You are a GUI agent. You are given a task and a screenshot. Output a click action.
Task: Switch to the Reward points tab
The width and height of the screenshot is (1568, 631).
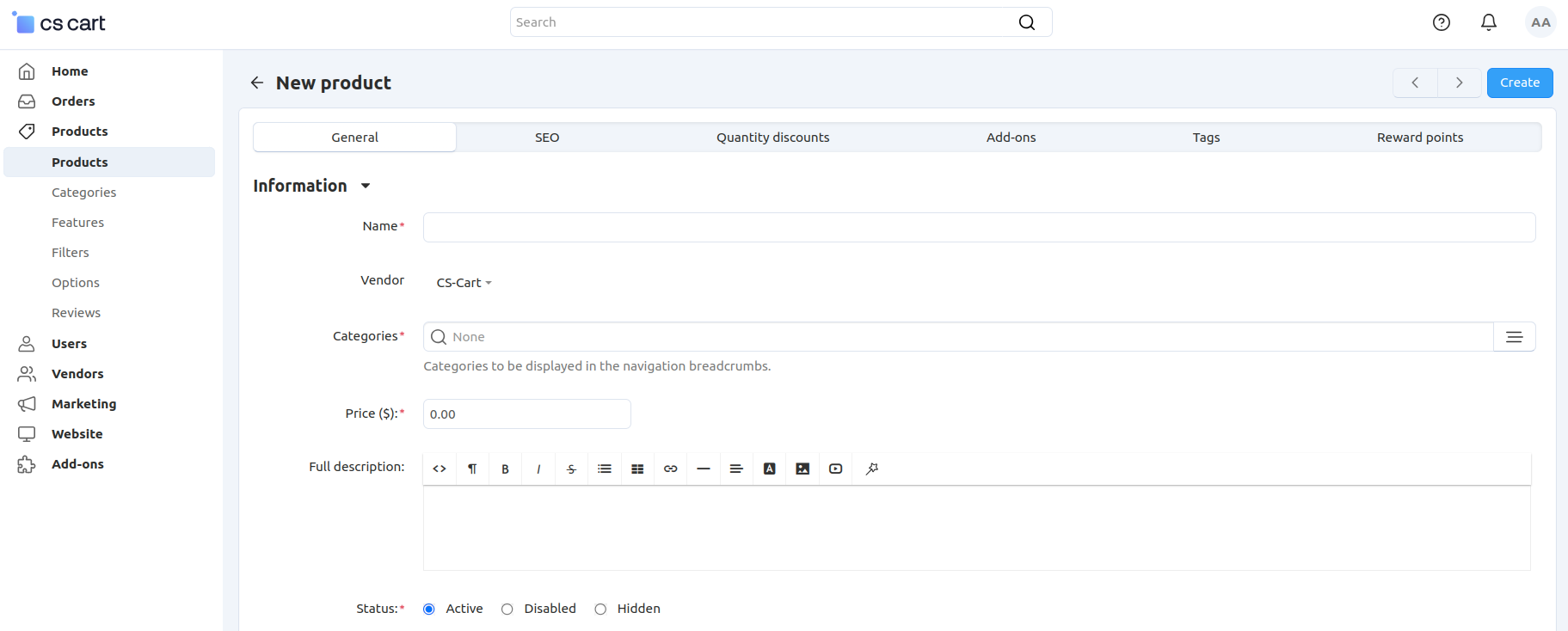(x=1419, y=138)
